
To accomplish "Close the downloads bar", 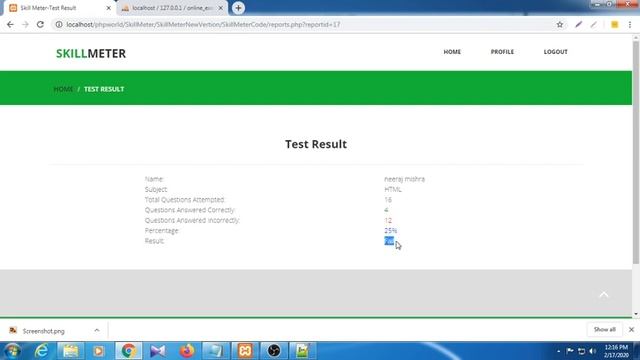I will [x=631, y=329].
